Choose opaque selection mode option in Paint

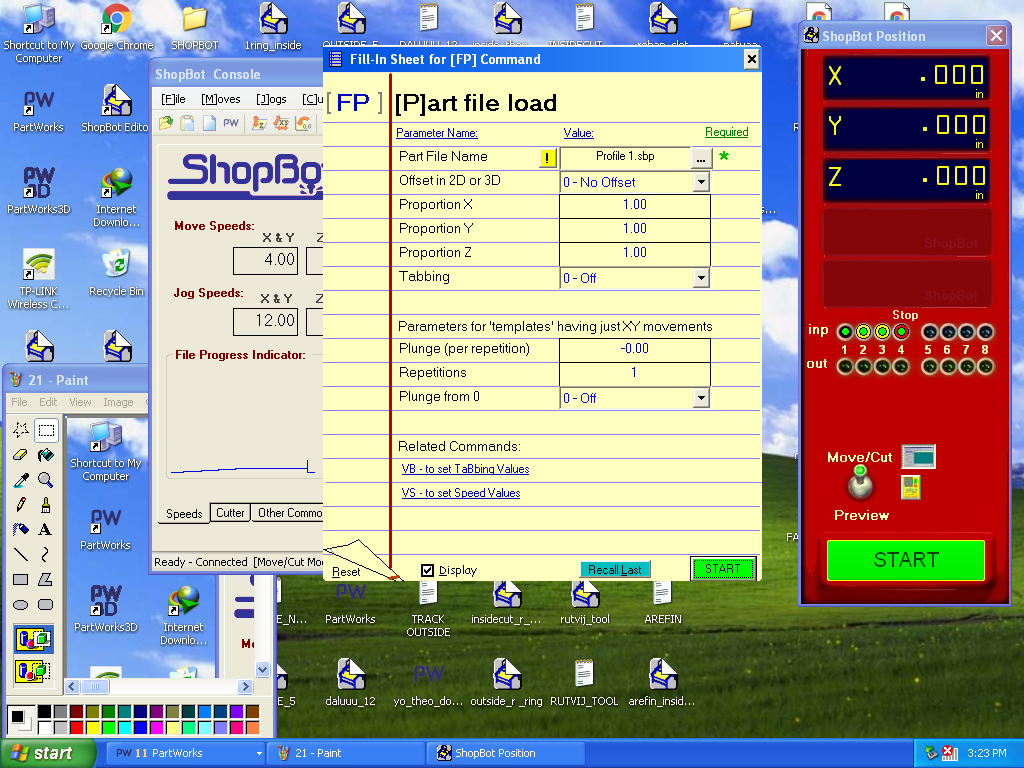(33, 639)
